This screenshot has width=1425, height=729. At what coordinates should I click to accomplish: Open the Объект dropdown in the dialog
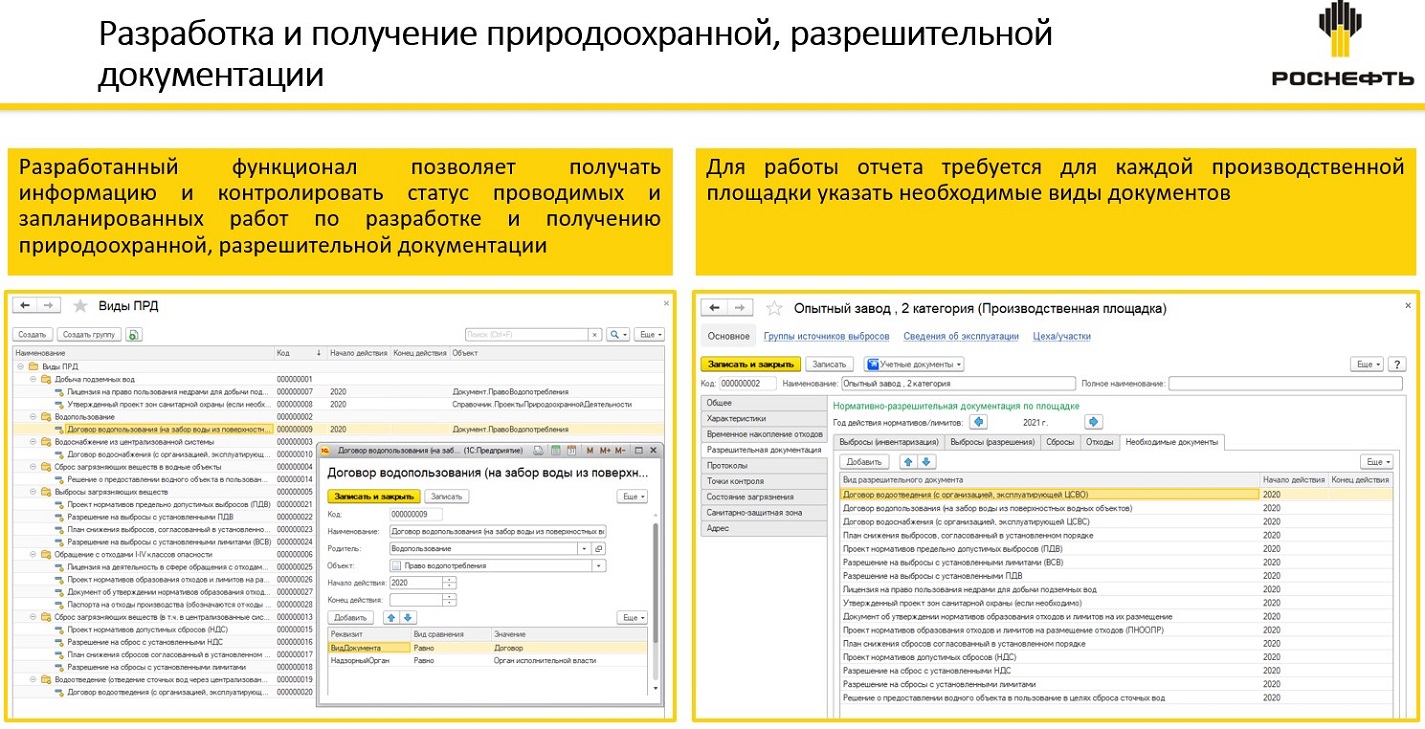[x=599, y=566]
